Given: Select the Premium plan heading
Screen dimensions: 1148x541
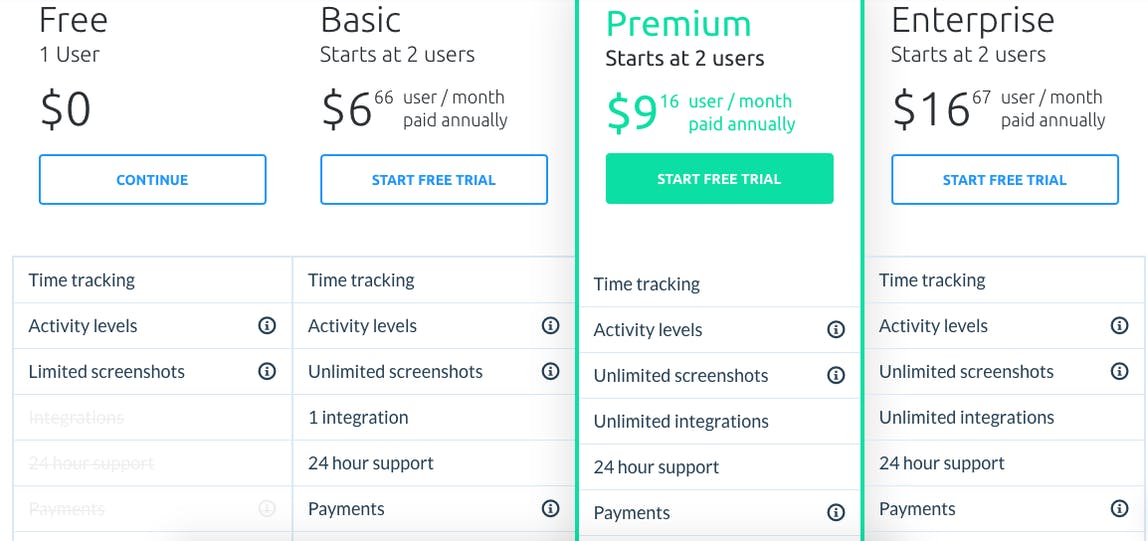Looking at the screenshot, I should point(678,24).
